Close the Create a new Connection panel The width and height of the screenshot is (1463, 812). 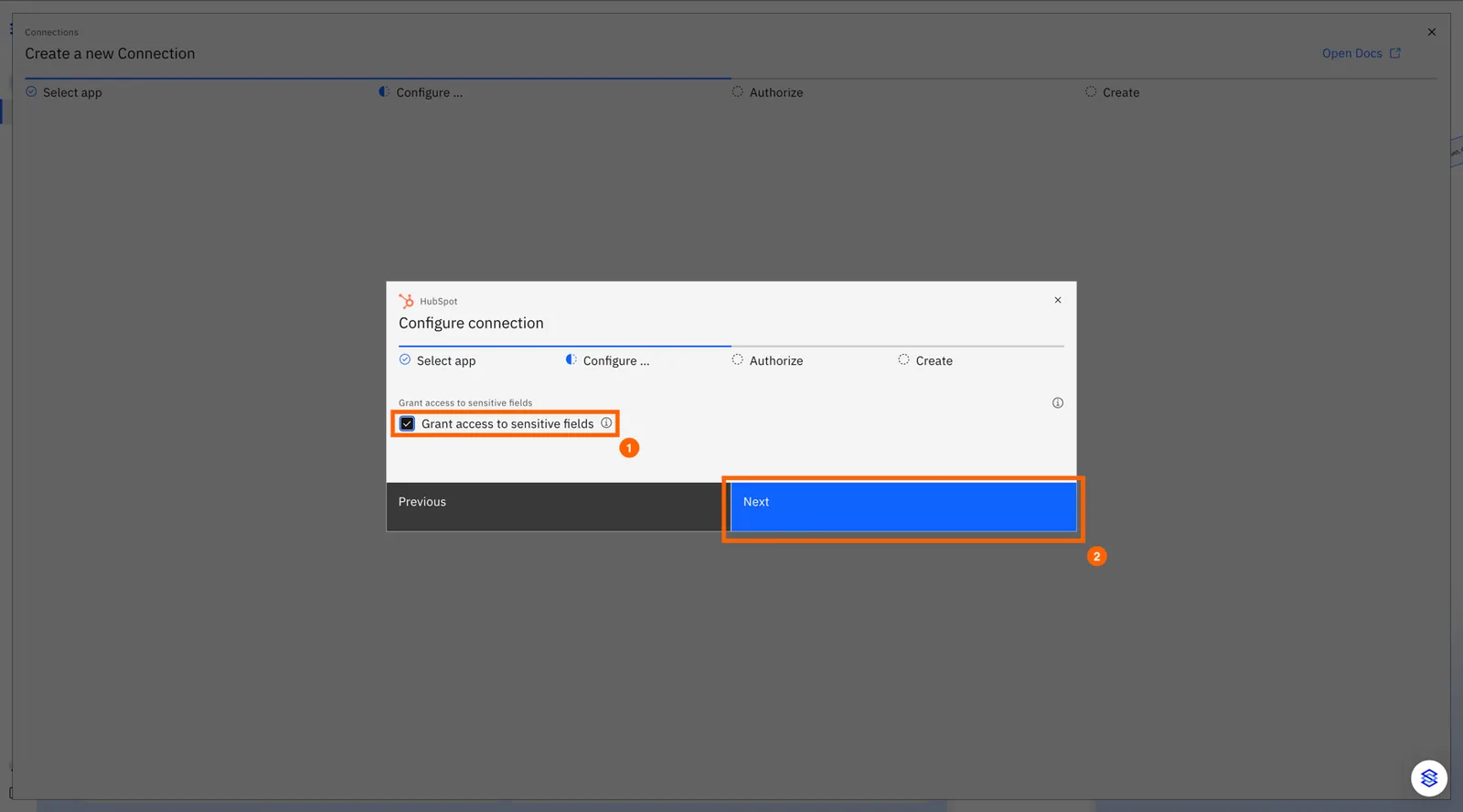[1432, 32]
